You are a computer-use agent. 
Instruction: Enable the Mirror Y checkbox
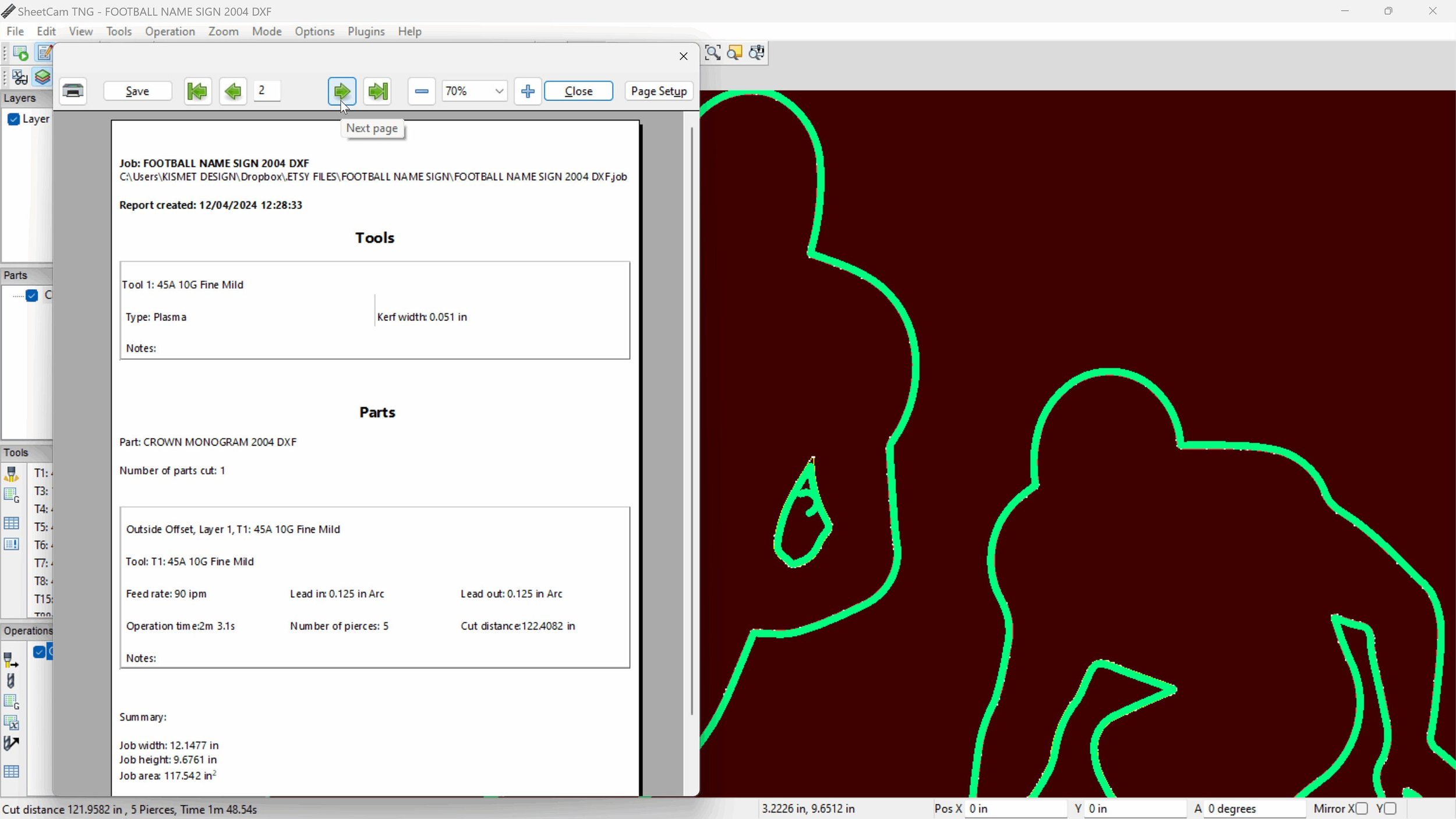1390,809
